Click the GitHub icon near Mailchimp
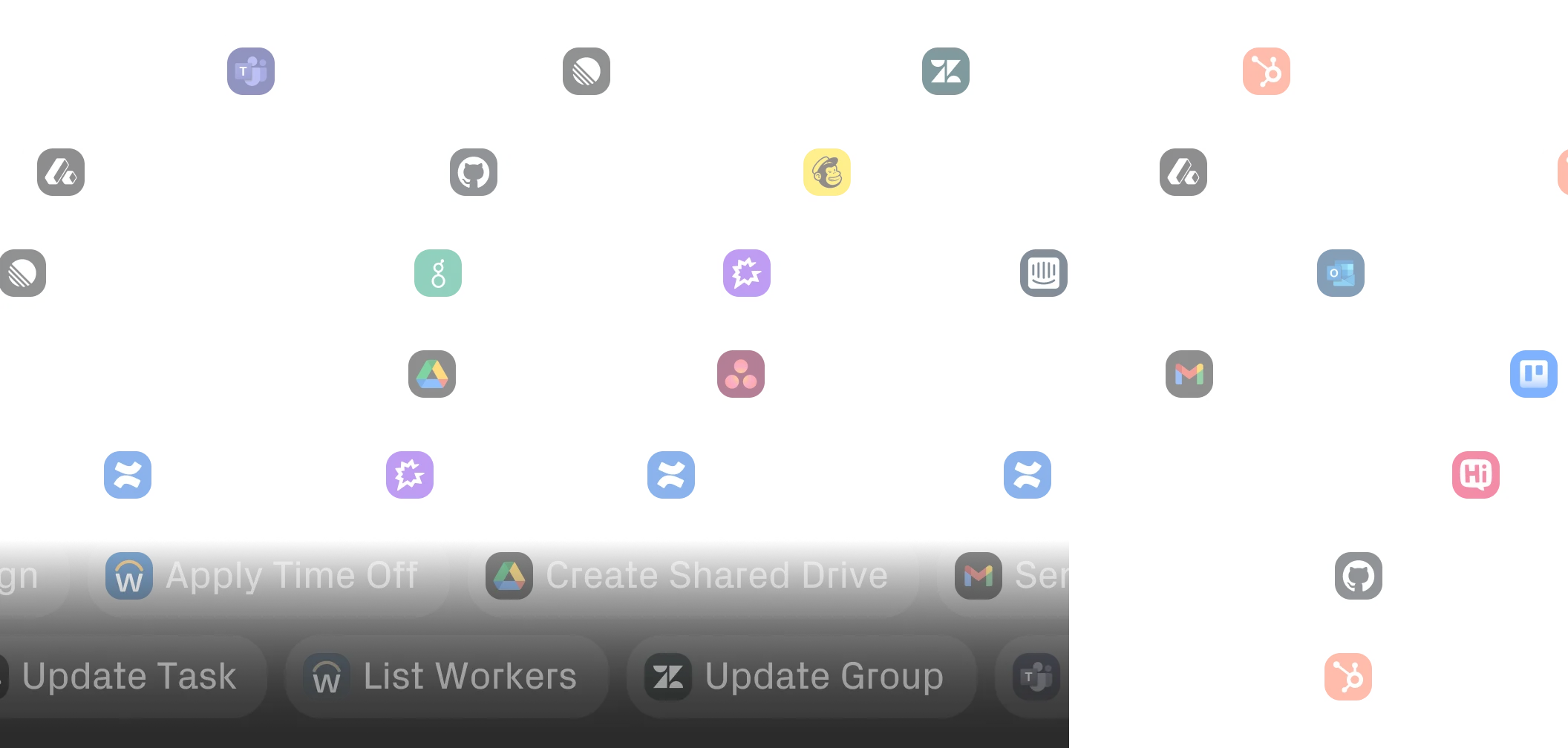The height and width of the screenshot is (748, 1568). point(474,172)
